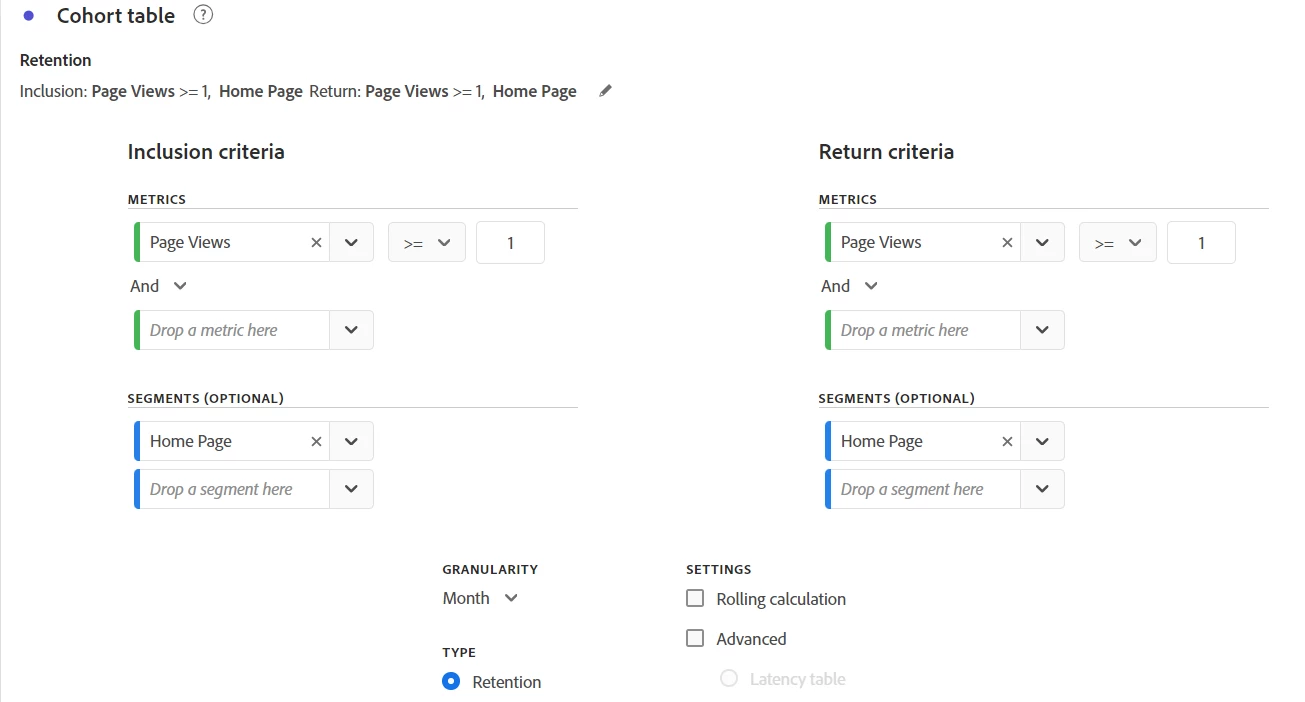Click Return criteria 'Drop a metric here' field
This screenshot has width=1305, height=702.
point(923,330)
